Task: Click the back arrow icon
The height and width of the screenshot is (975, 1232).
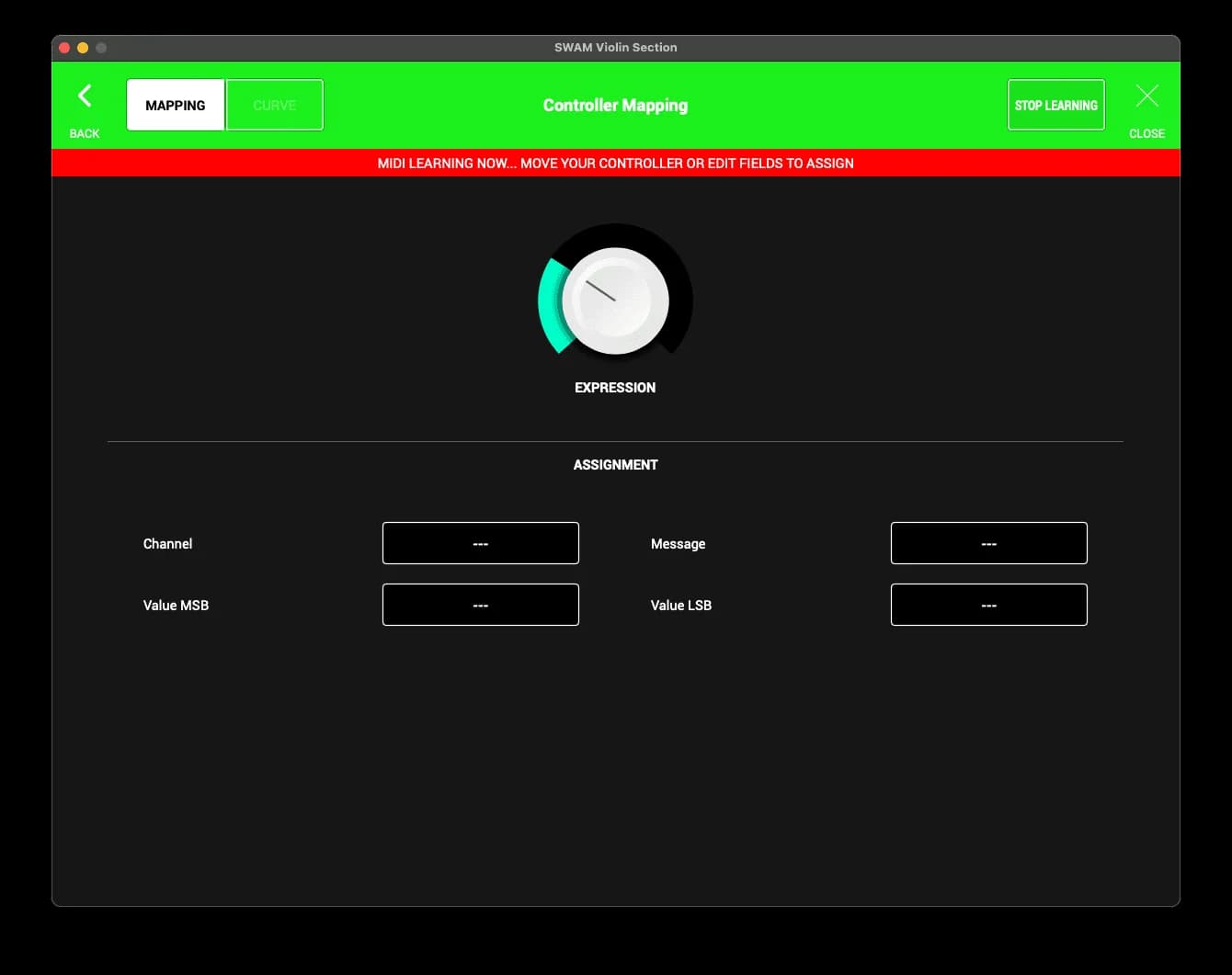Action: [x=85, y=96]
